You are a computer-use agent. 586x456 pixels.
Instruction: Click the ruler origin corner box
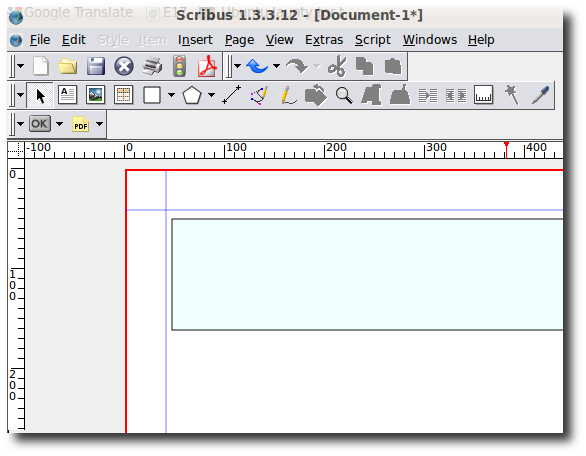[16, 150]
